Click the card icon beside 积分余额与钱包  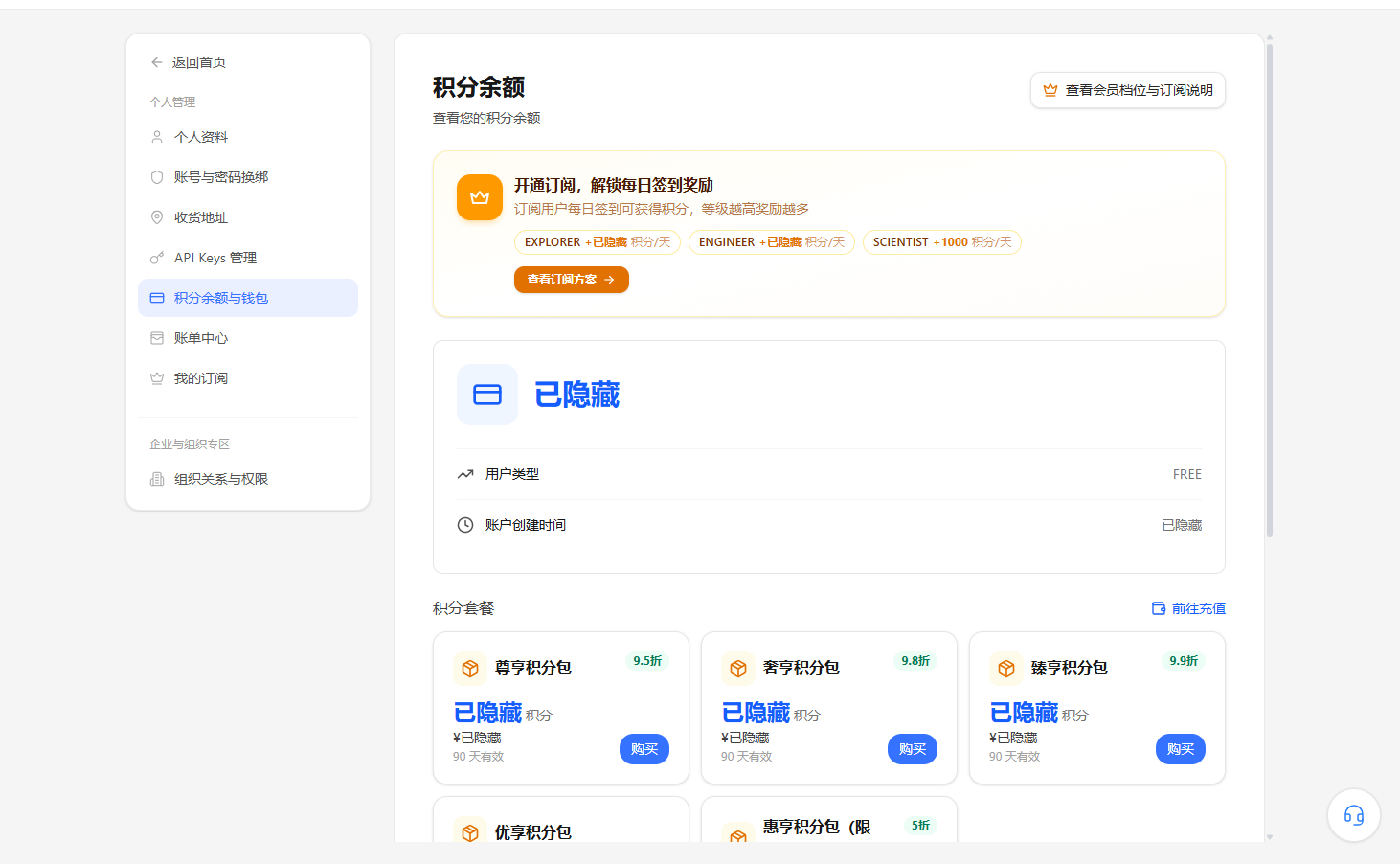pyautogui.click(x=157, y=298)
